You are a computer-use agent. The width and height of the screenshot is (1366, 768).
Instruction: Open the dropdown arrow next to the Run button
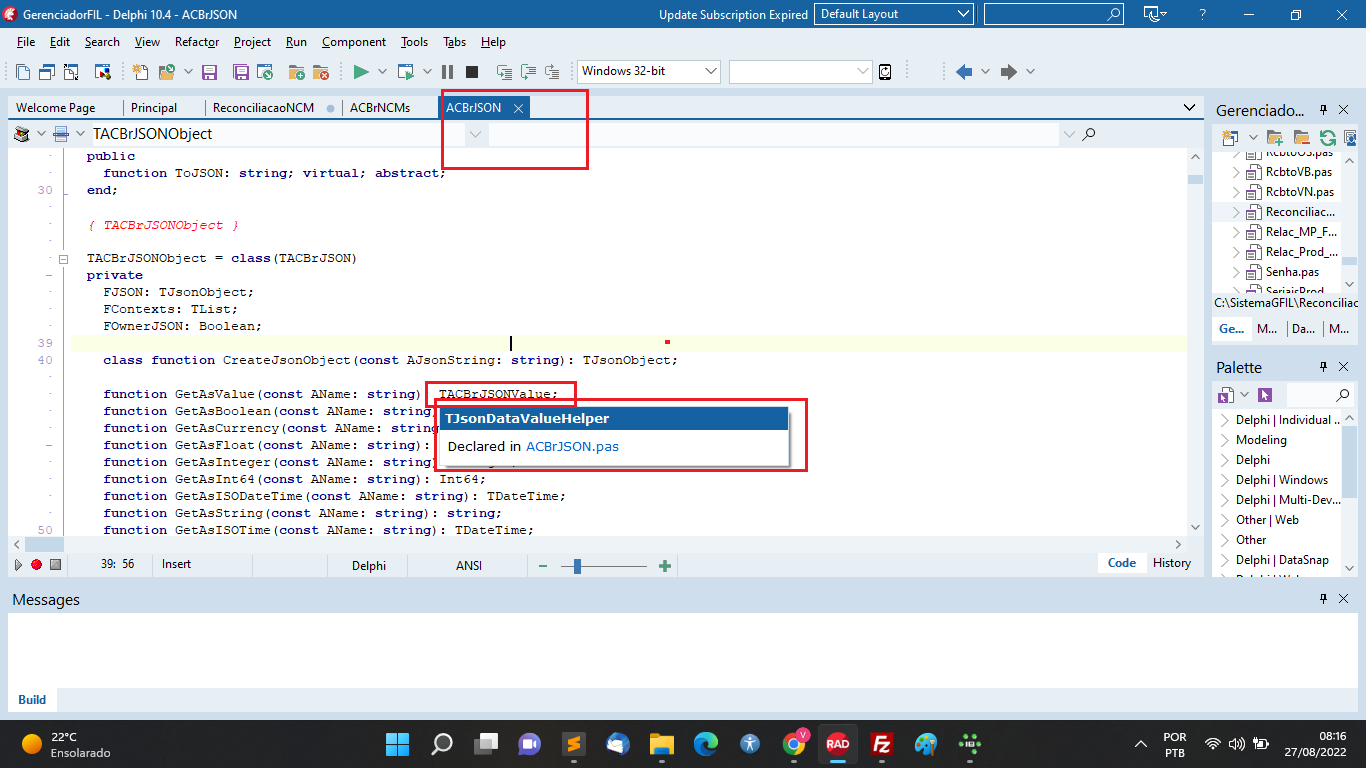(382, 72)
